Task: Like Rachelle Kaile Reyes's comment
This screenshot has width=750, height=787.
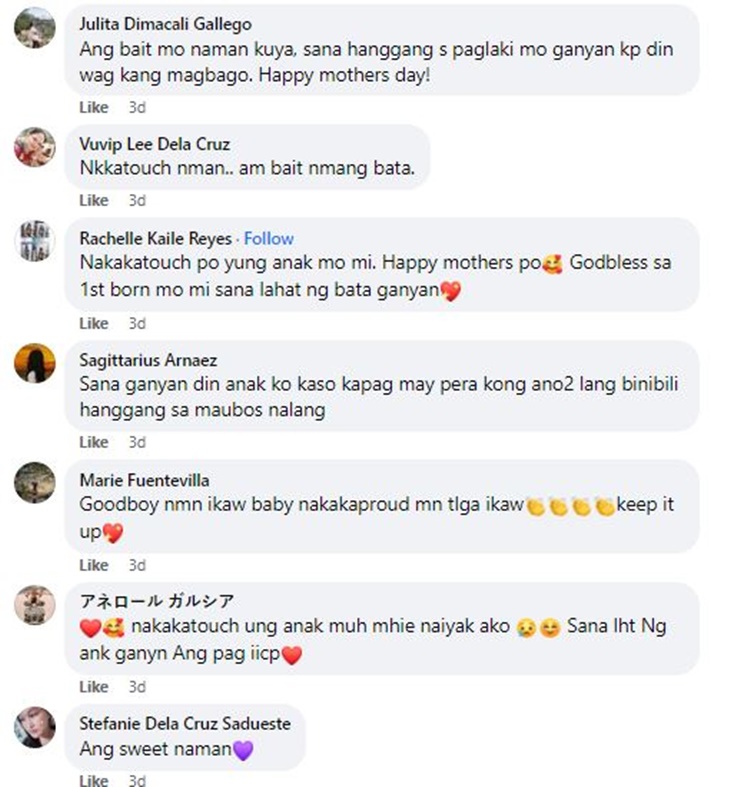Action: coord(94,324)
